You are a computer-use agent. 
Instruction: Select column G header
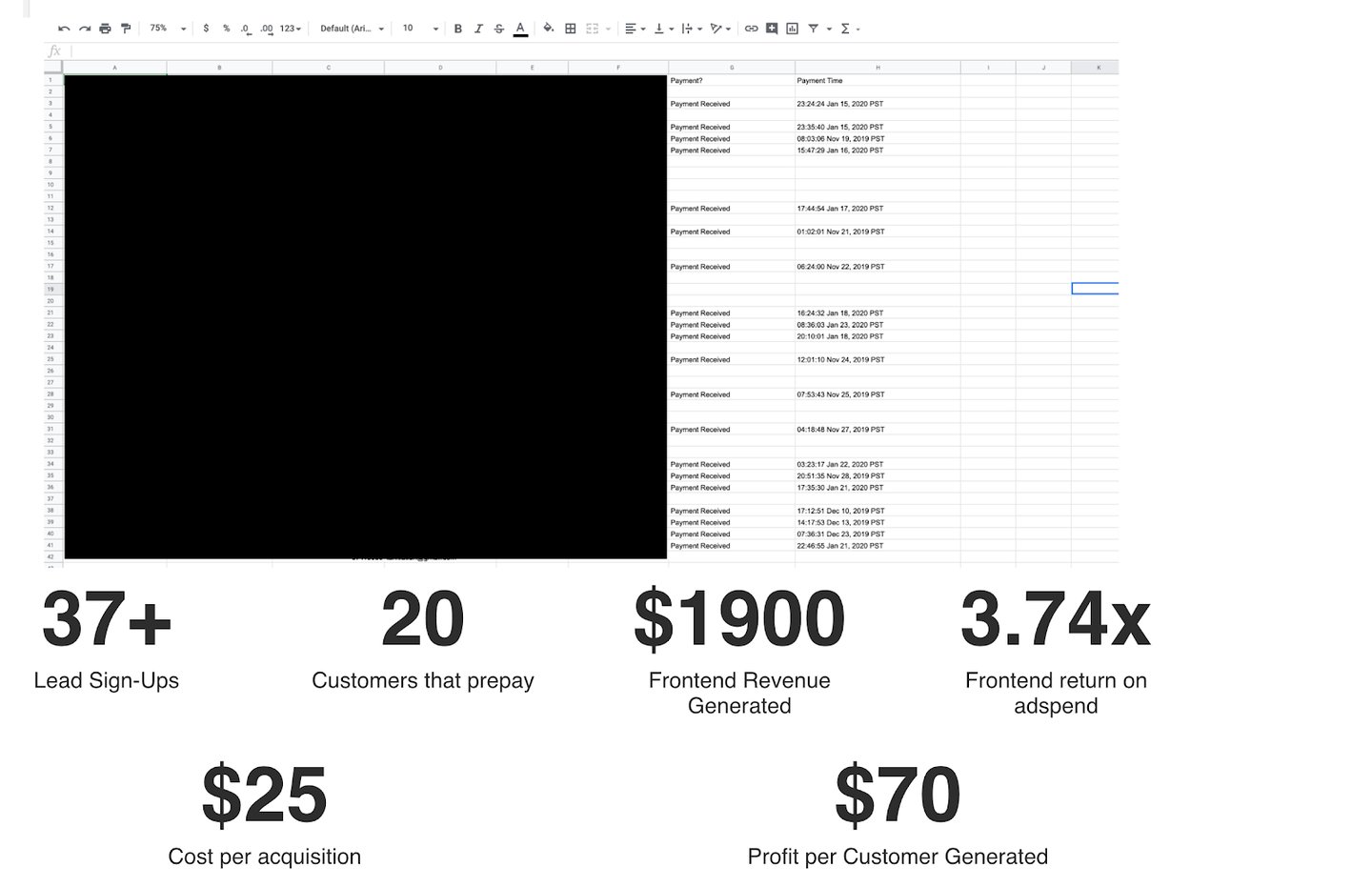(731, 68)
